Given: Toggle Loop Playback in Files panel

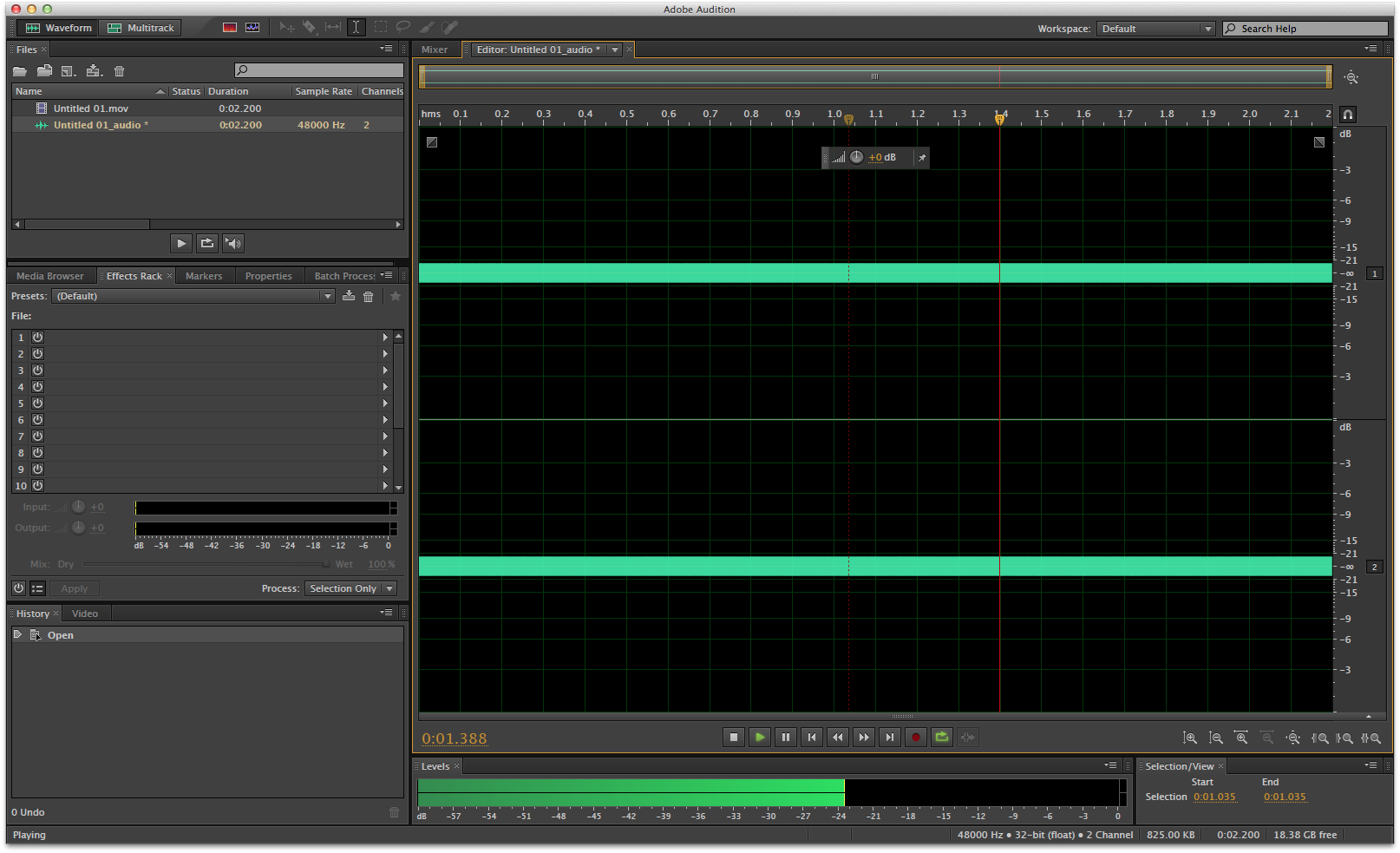Looking at the screenshot, I should click(207, 244).
